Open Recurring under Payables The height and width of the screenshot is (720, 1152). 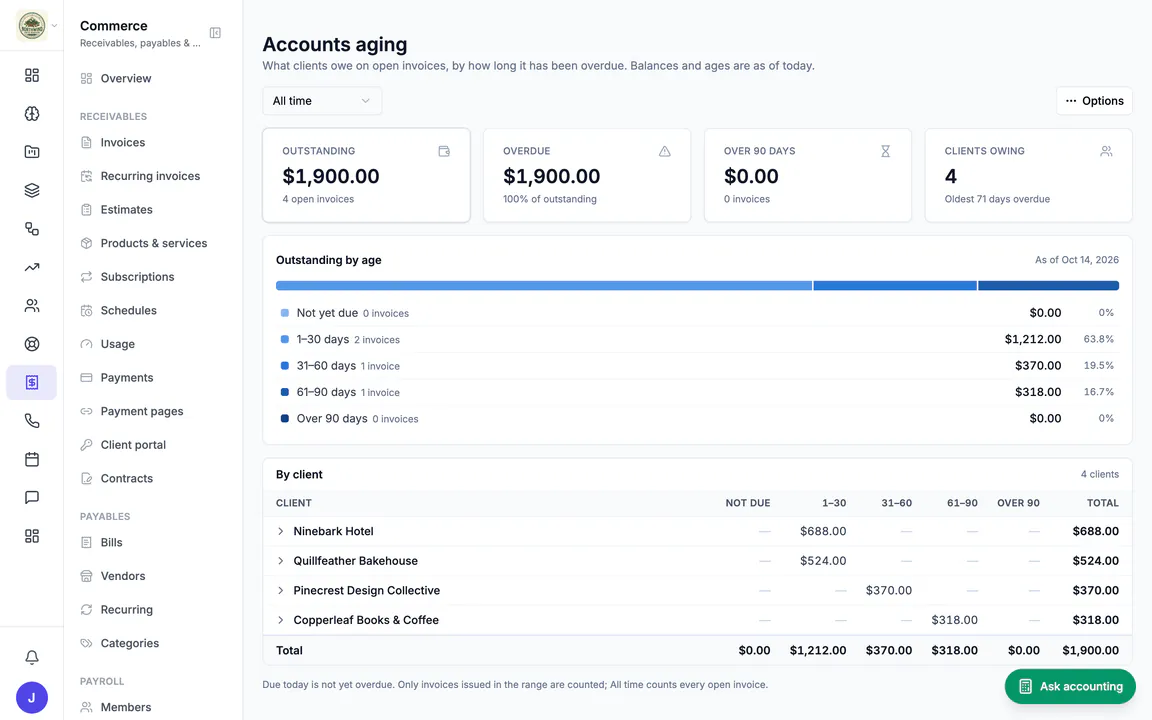[153, 610]
